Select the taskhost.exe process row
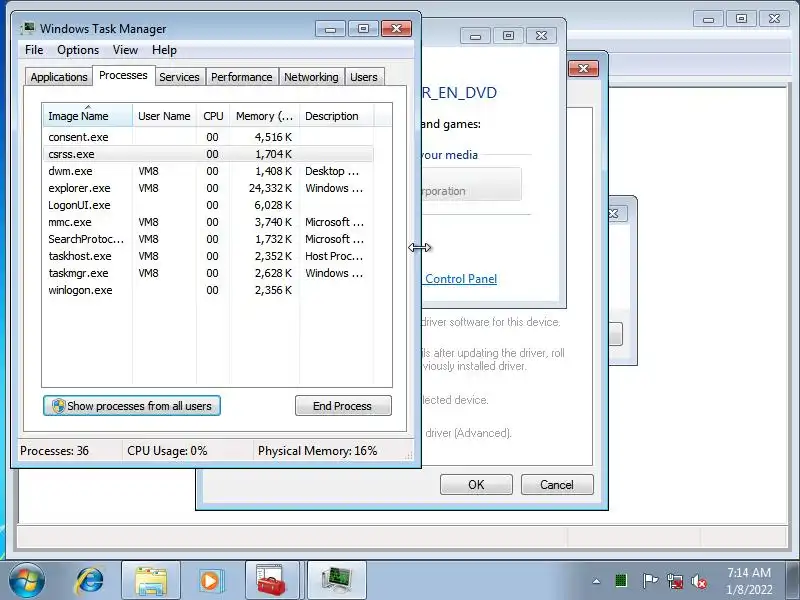The width and height of the screenshot is (800, 600). [x=208, y=256]
